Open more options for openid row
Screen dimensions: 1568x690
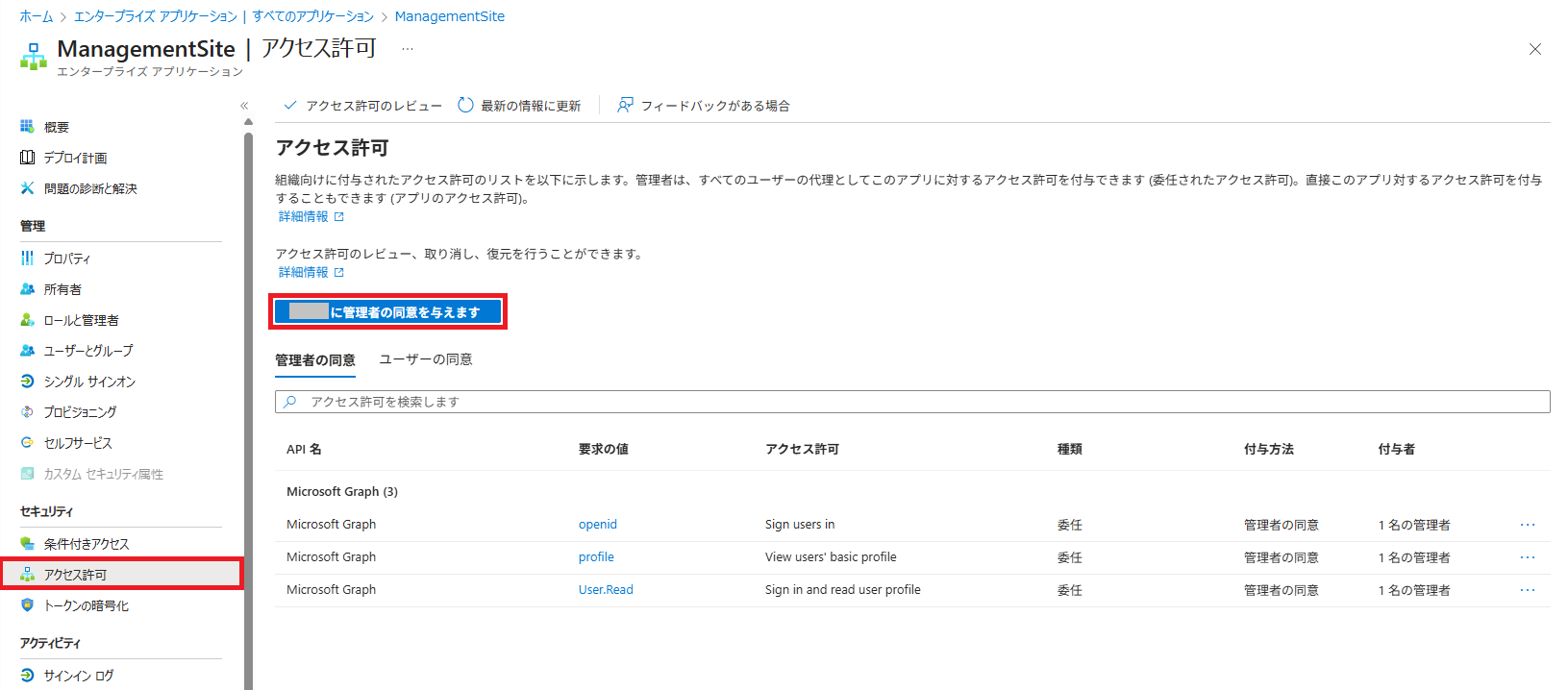[1528, 525]
